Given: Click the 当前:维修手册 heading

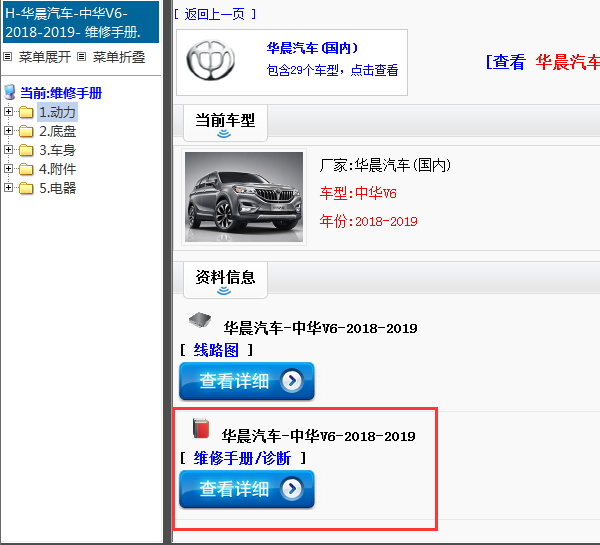Looking at the screenshot, I should tap(61, 93).
